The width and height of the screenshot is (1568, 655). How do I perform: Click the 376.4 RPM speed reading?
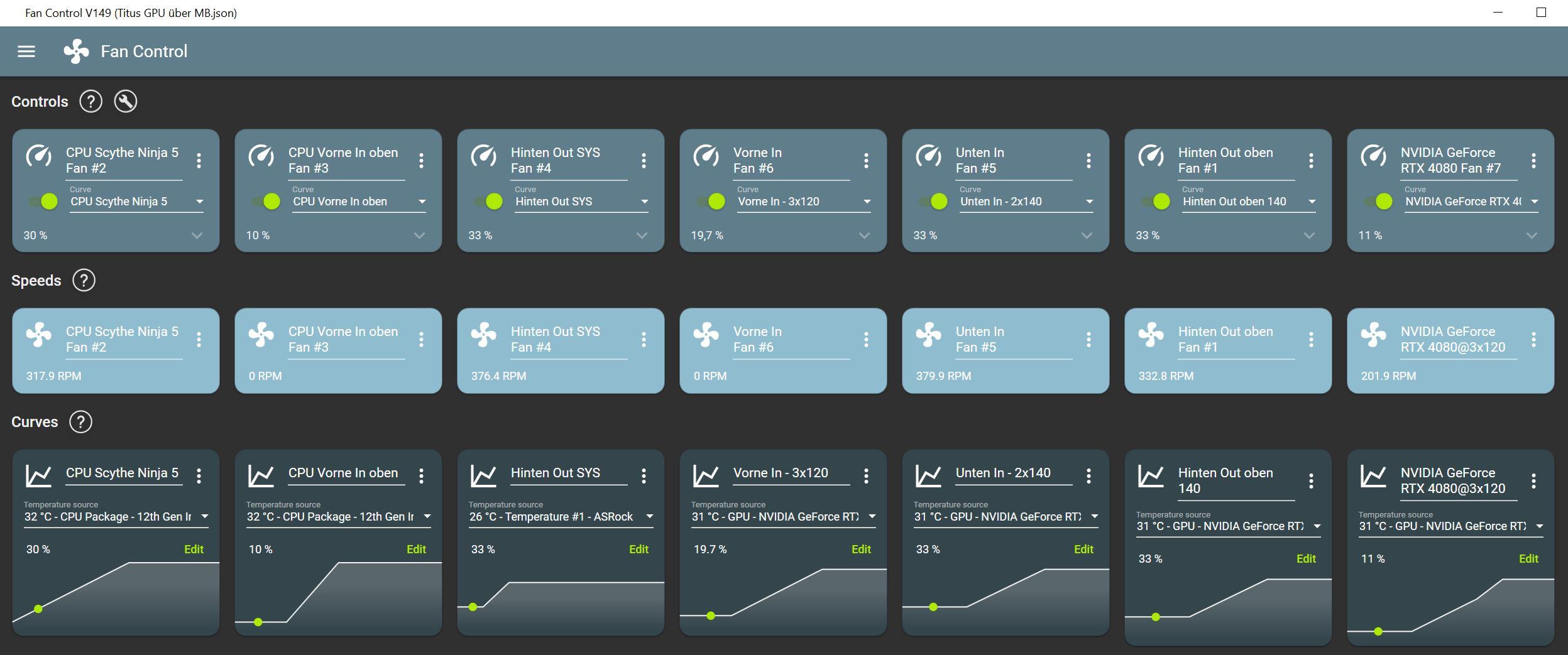[x=499, y=376]
